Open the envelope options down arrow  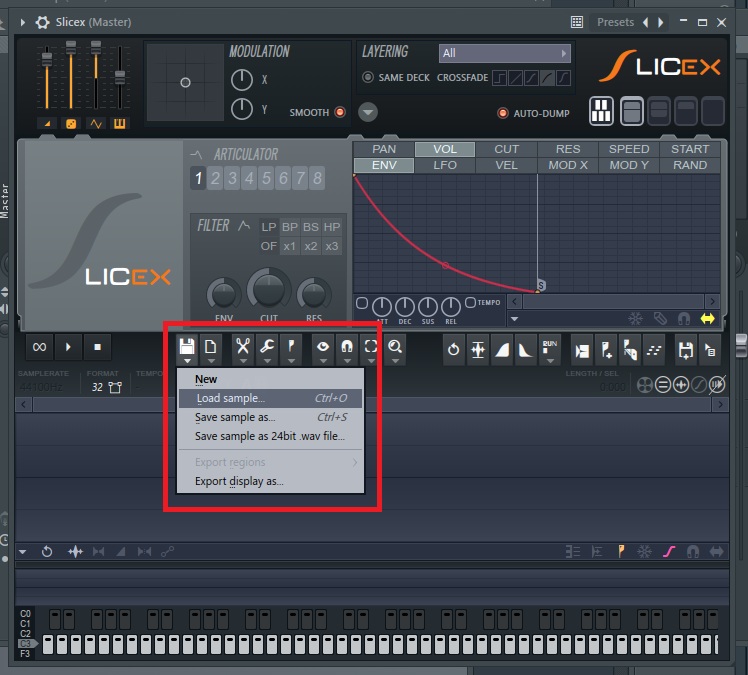514,319
